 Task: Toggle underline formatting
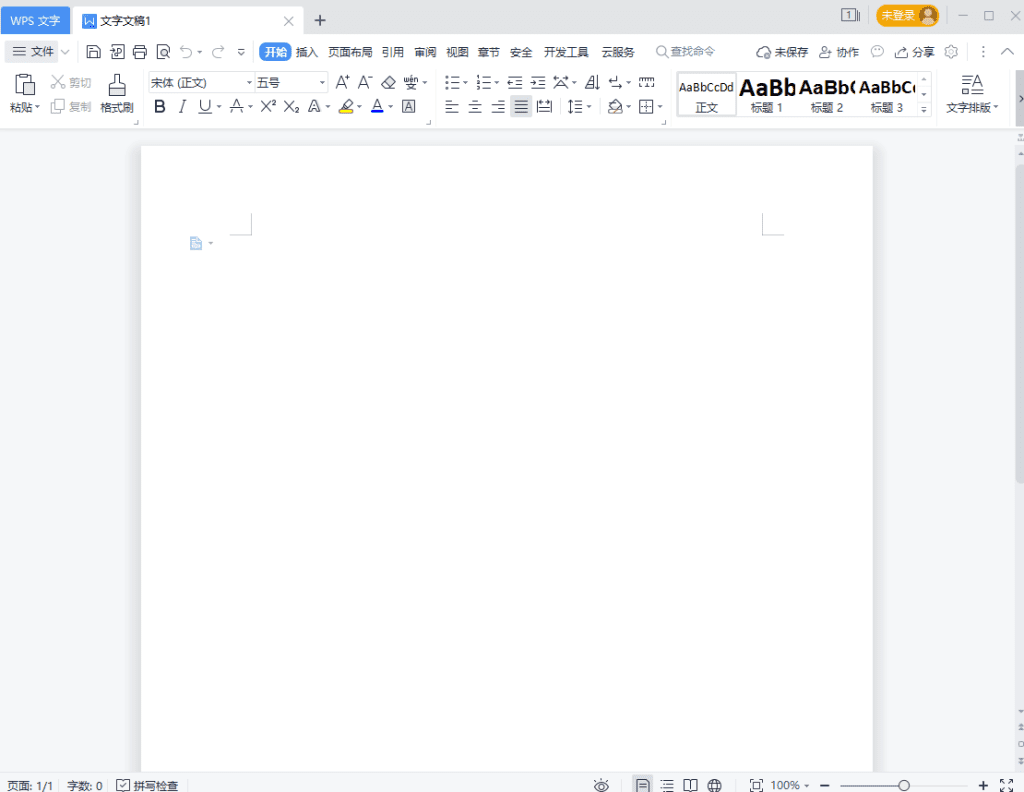[x=204, y=106]
